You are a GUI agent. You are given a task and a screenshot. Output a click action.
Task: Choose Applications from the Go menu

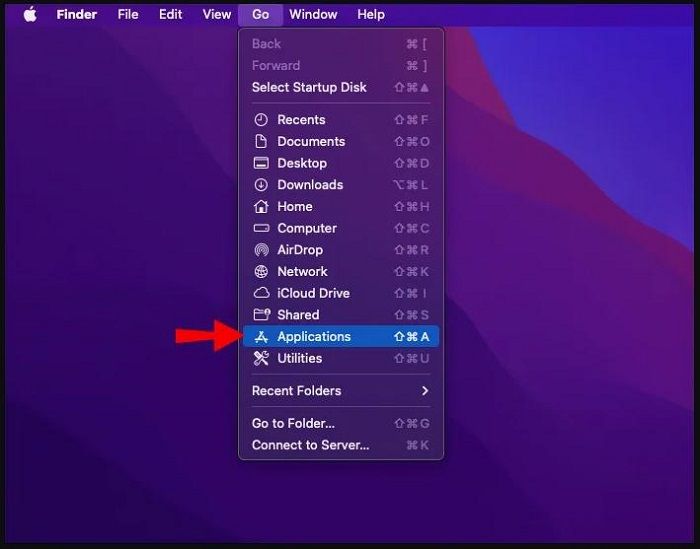click(x=314, y=337)
